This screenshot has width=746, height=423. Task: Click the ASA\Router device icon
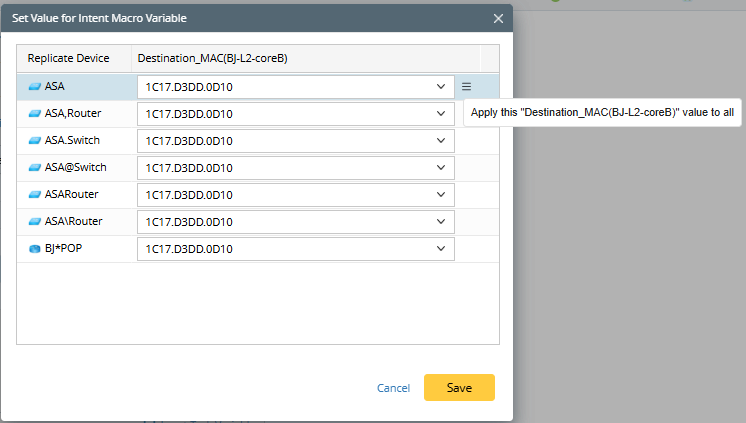(x=35, y=222)
